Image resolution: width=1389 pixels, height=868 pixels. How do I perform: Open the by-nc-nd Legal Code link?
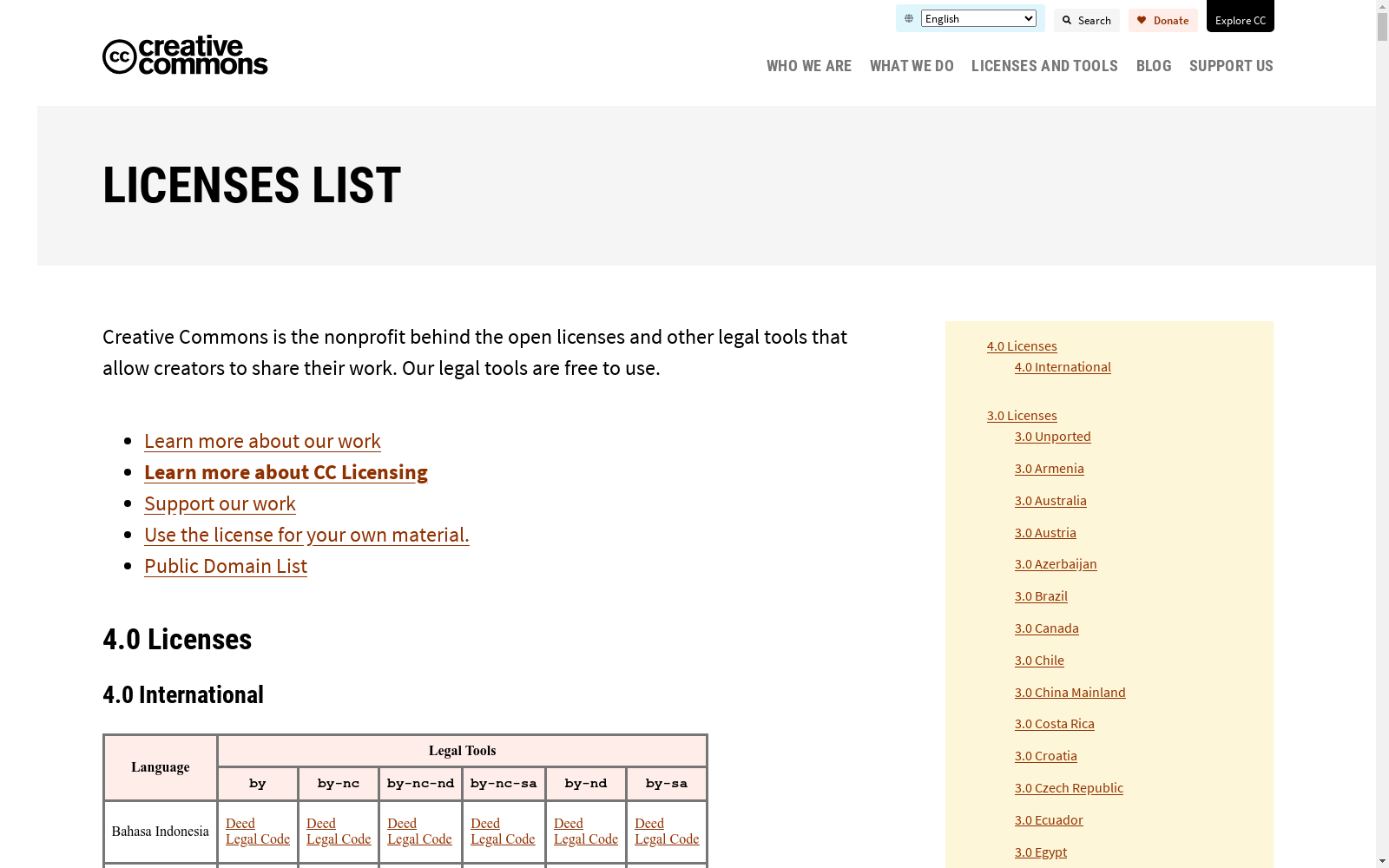419,838
